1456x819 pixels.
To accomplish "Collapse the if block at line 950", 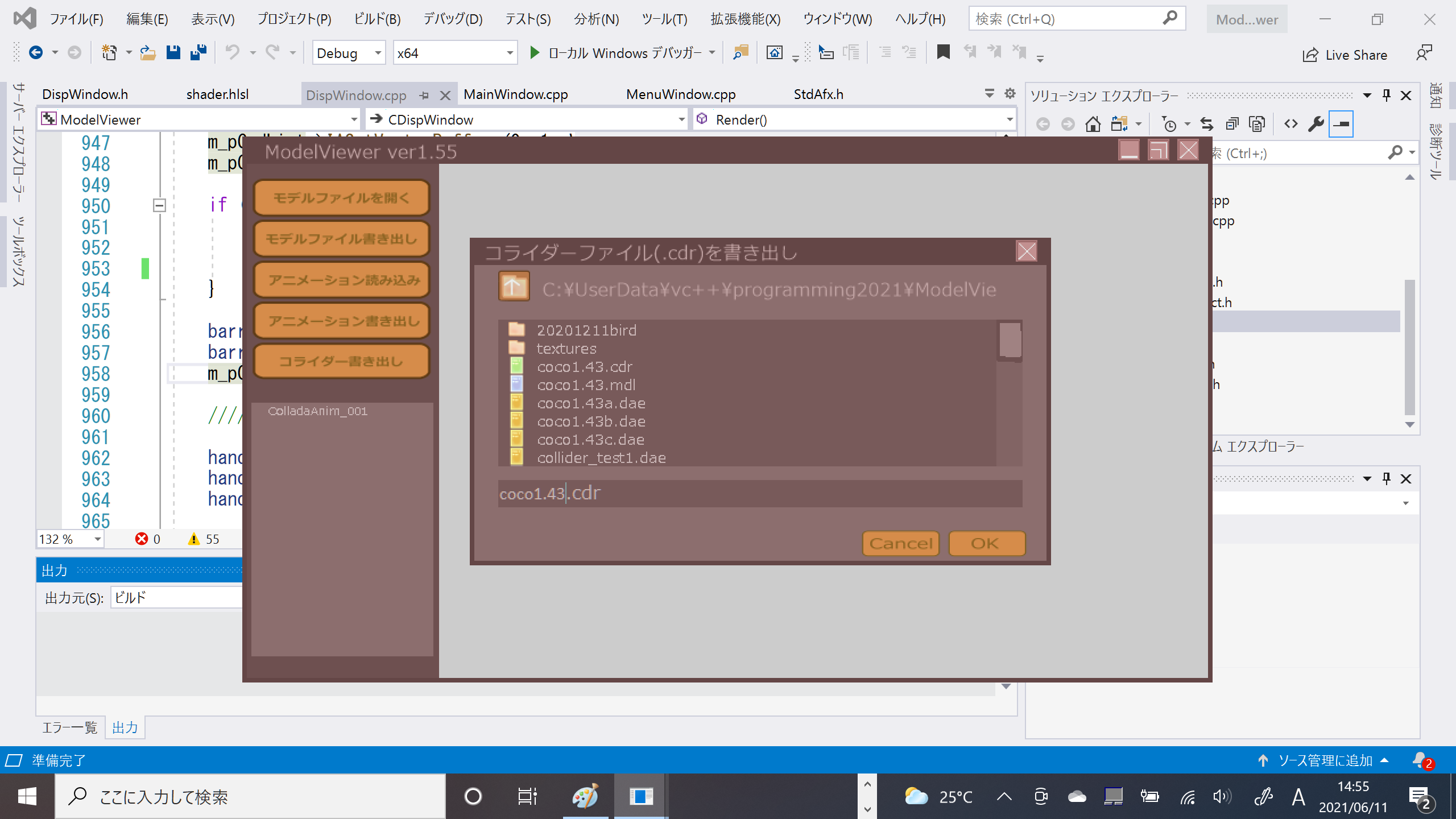I will pos(159,205).
